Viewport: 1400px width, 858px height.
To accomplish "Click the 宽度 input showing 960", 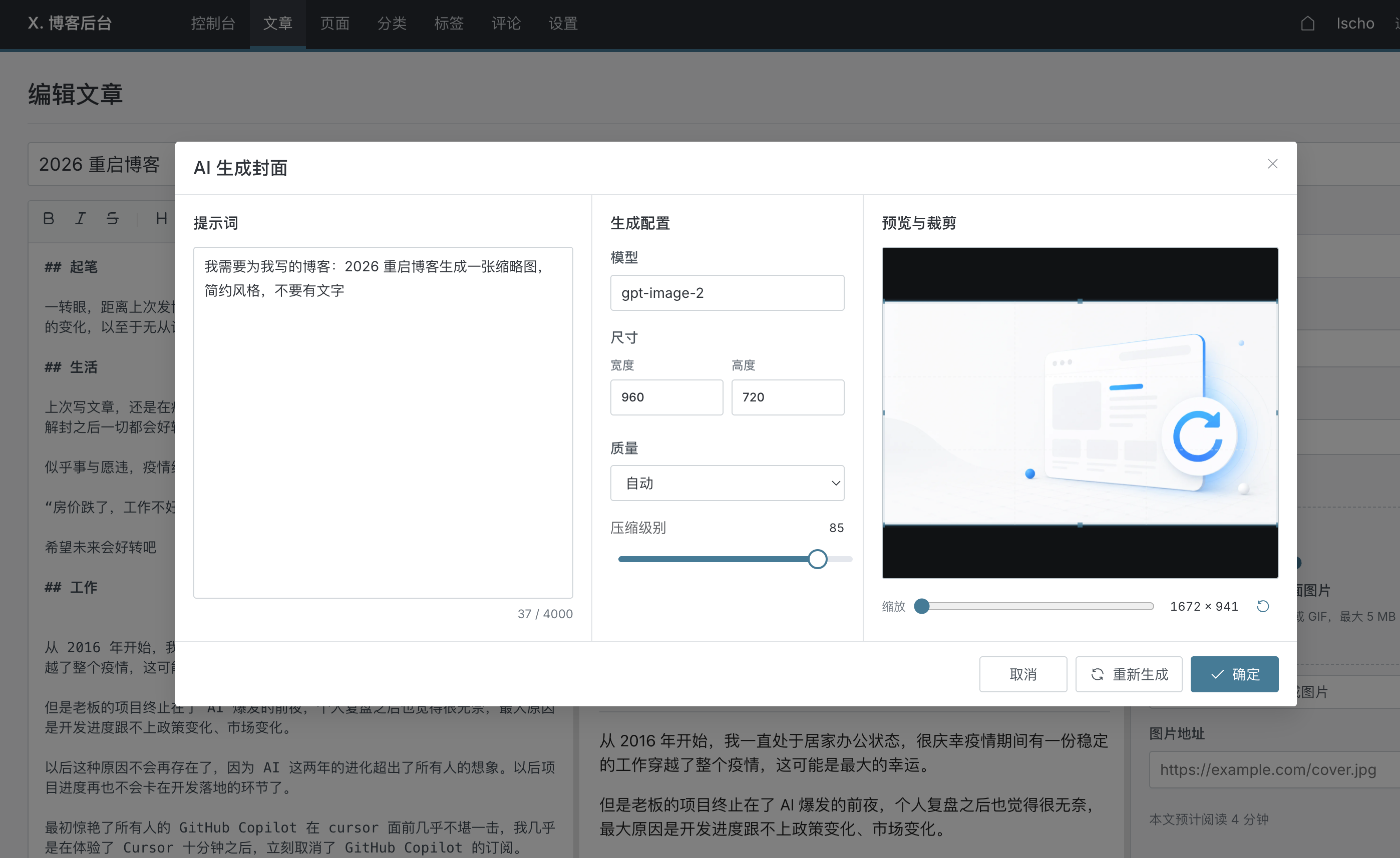I will (666, 397).
